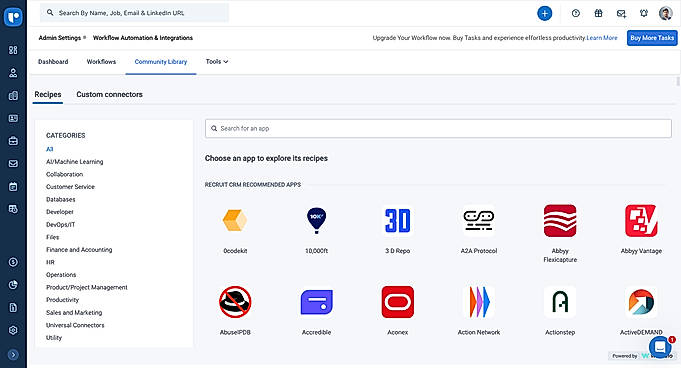681x368 pixels.
Task: Filter by Utility category
Action: 54,338
